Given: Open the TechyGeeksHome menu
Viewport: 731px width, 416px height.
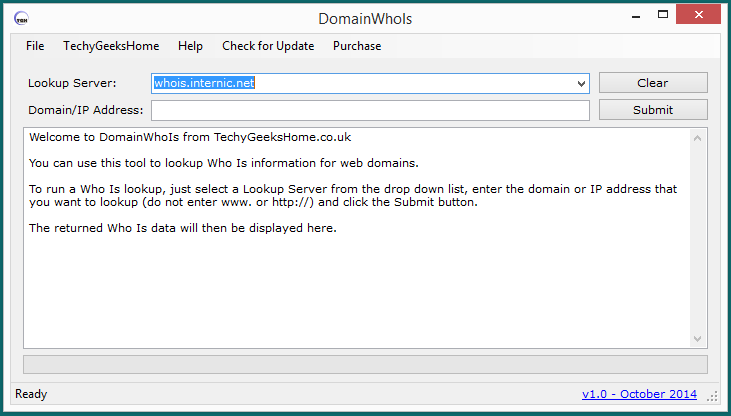Looking at the screenshot, I should (x=111, y=46).
